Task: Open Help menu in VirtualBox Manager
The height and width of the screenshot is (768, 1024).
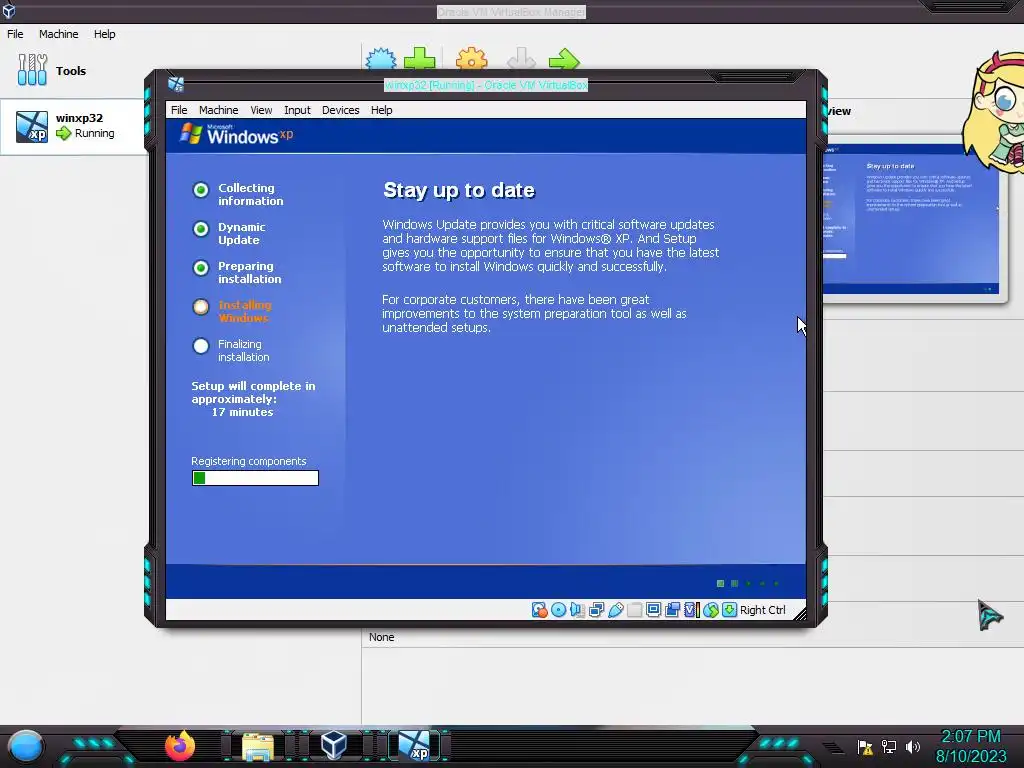Action: [104, 34]
